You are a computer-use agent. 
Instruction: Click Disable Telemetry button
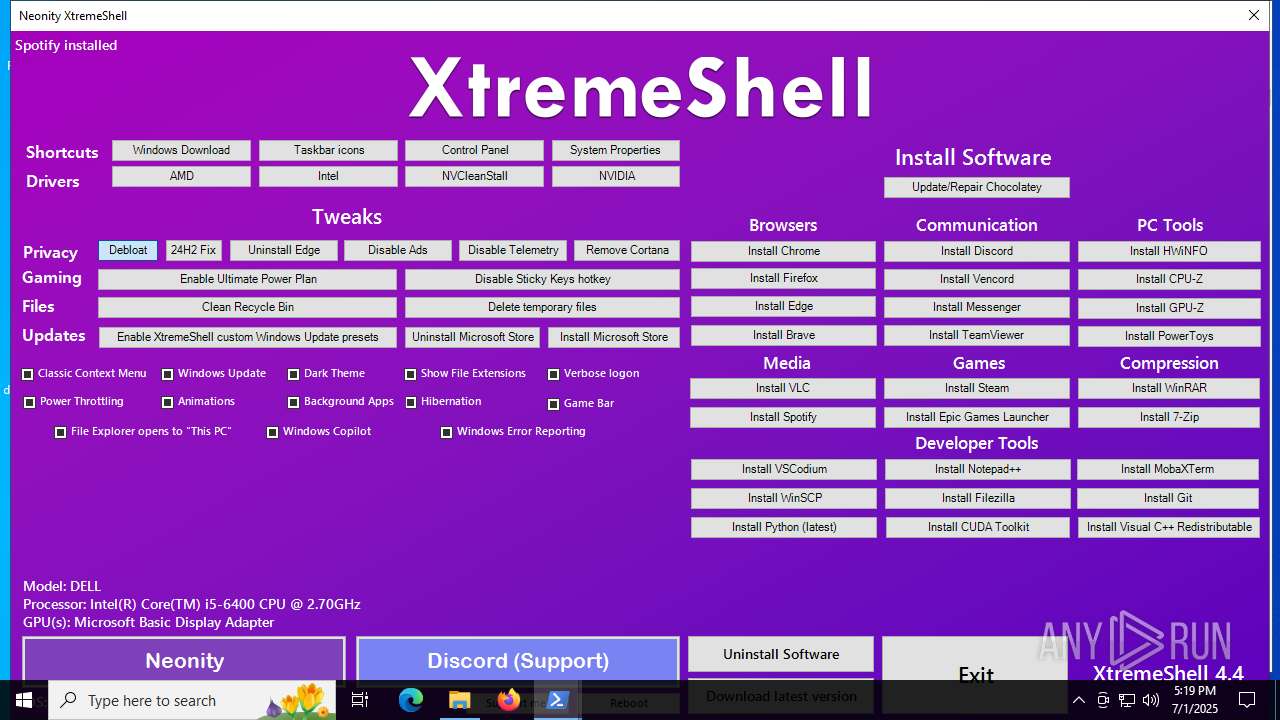click(x=513, y=250)
